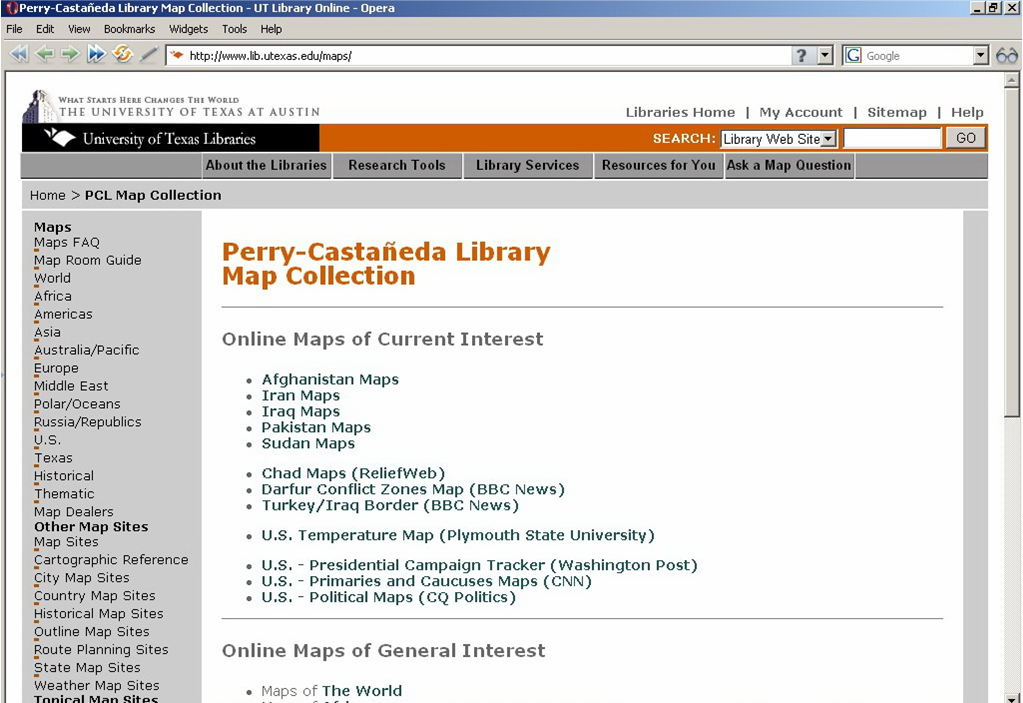Click the Rewind navigation button
1023x703 pixels.
18,55
